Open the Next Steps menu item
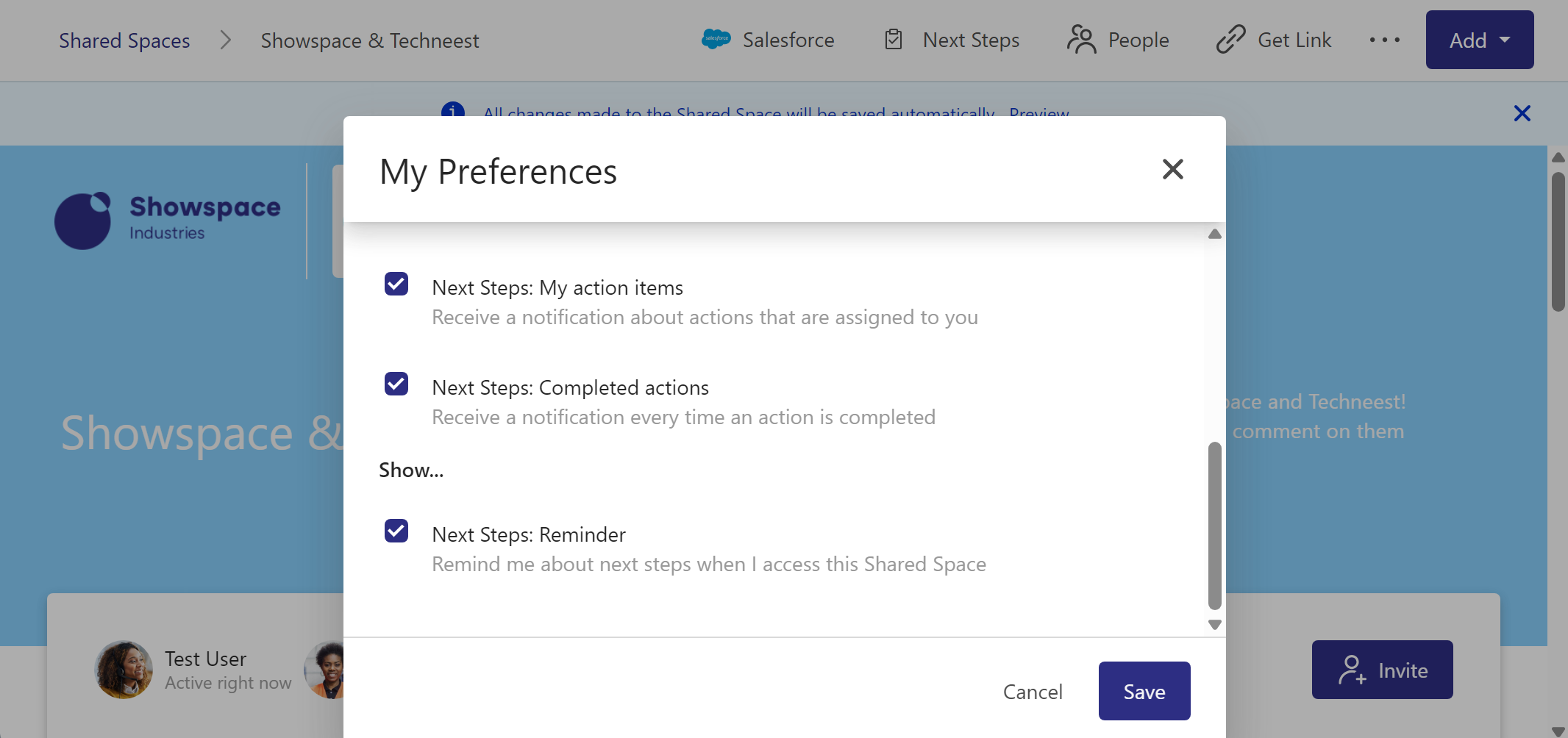 pyautogui.click(x=952, y=40)
